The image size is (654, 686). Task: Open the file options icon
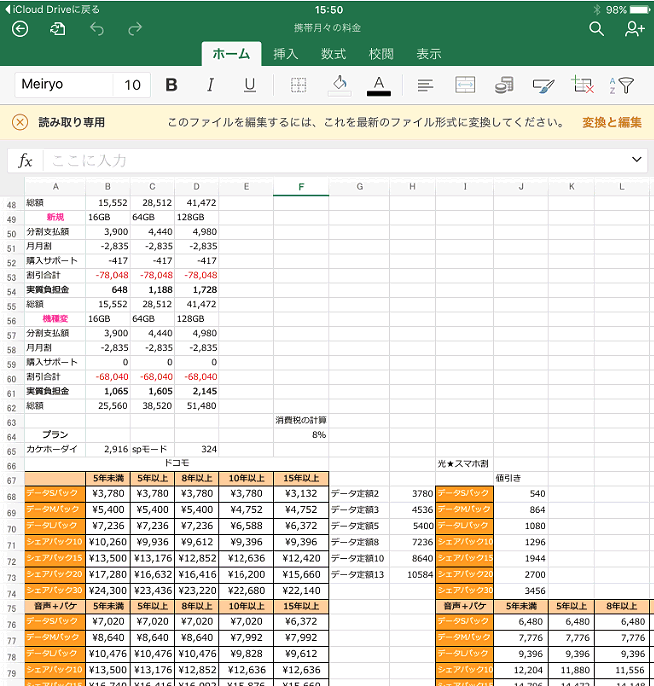pyautogui.click(x=58, y=29)
